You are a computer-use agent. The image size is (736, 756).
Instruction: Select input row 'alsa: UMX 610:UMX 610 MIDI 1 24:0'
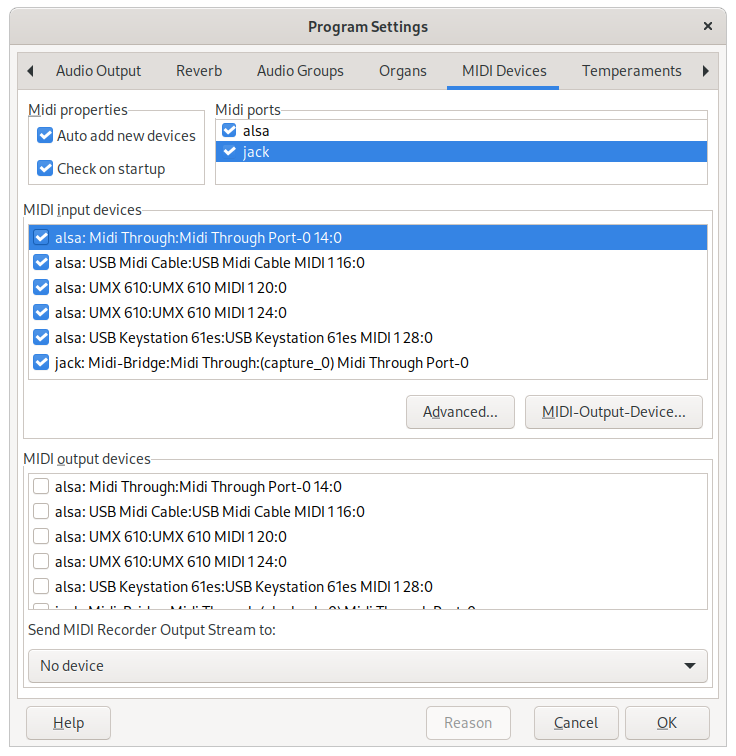pos(368,313)
